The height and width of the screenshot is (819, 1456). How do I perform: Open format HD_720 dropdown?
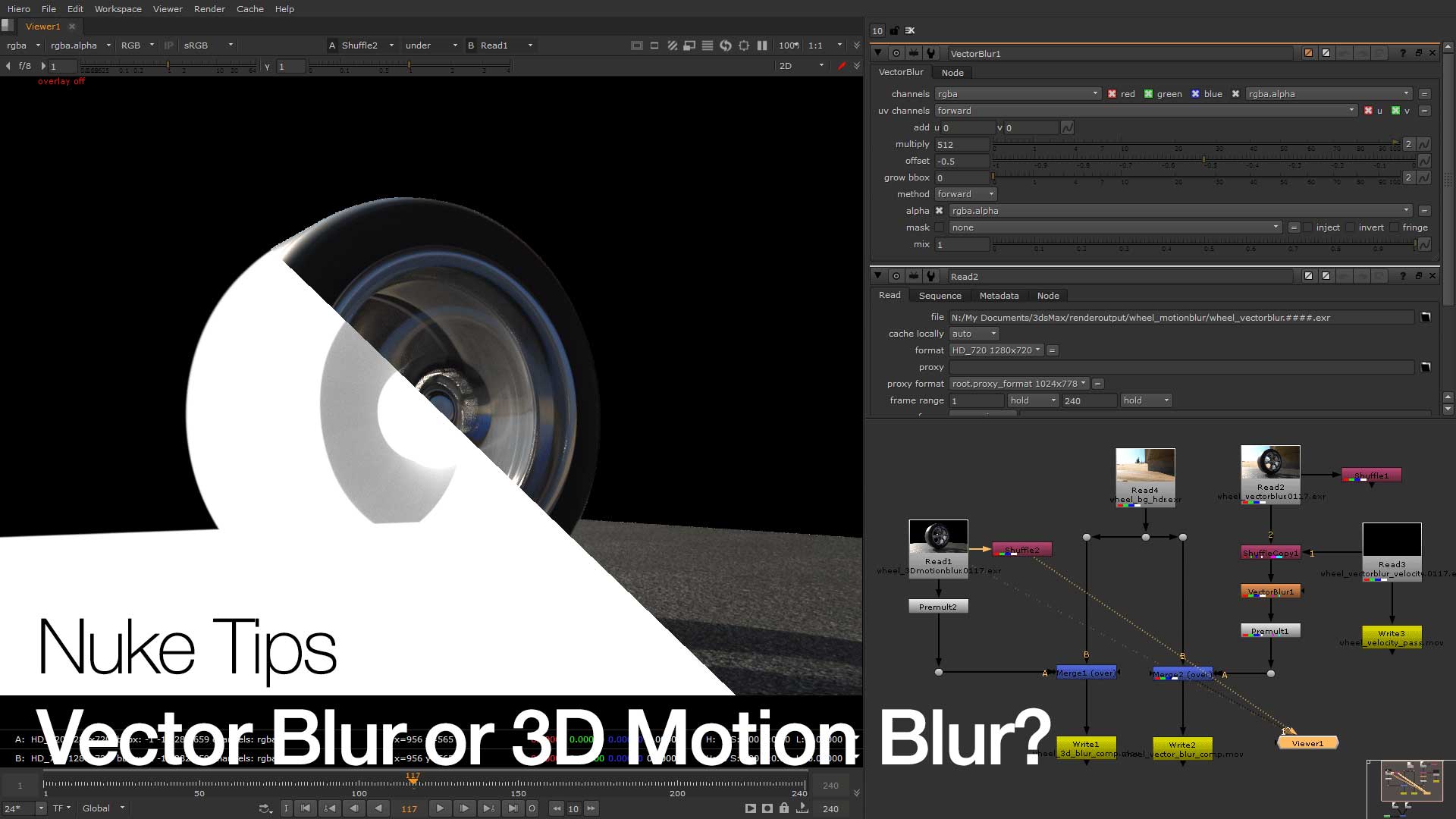pyautogui.click(x=996, y=350)
